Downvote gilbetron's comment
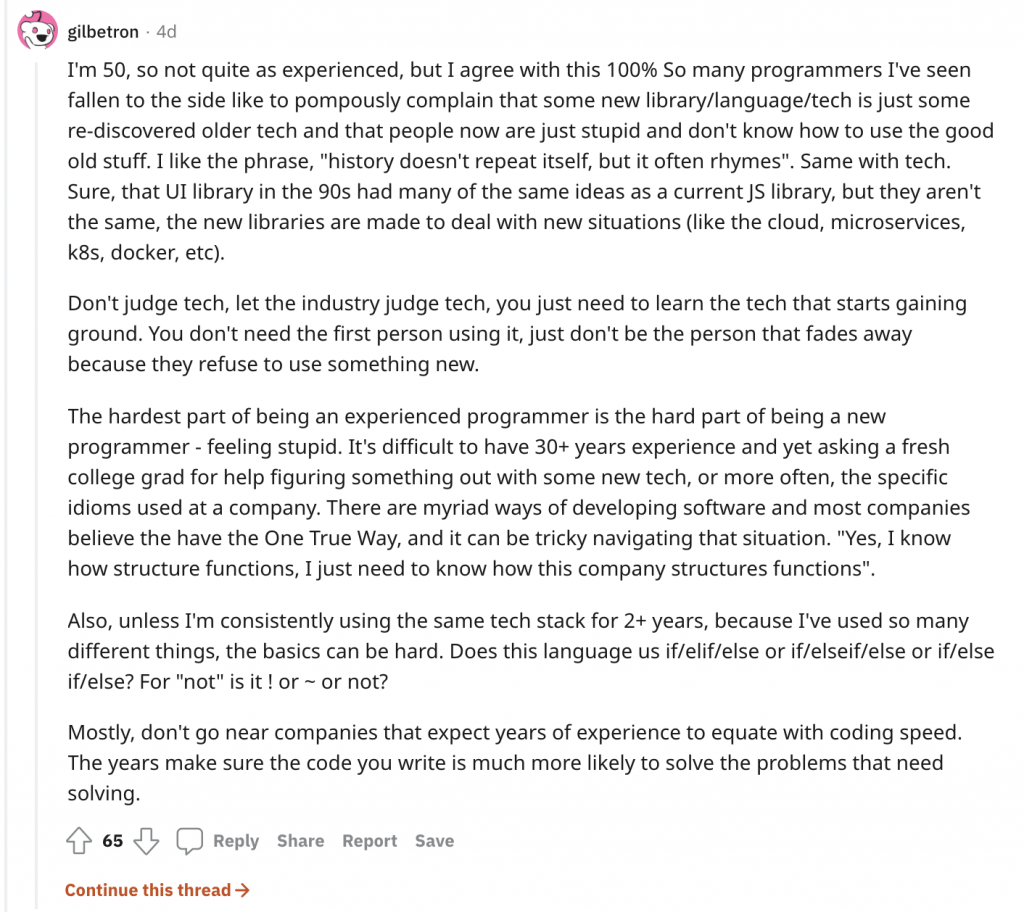The height and width of the screenshot is (912, 1024). click(146, 841)
